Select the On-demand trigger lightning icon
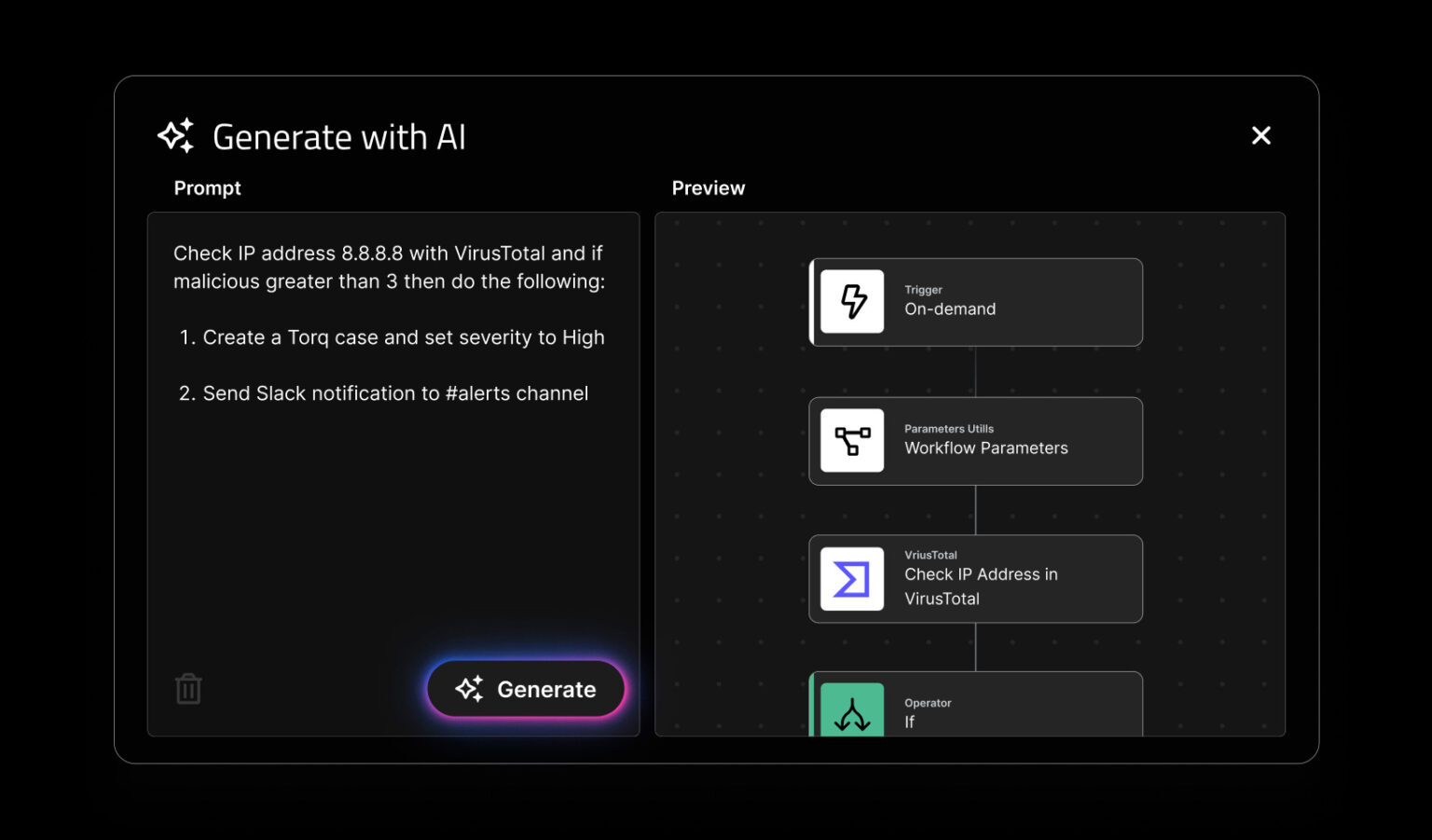1432x840 pixels. pyautogui.click(x=851, y=302)
